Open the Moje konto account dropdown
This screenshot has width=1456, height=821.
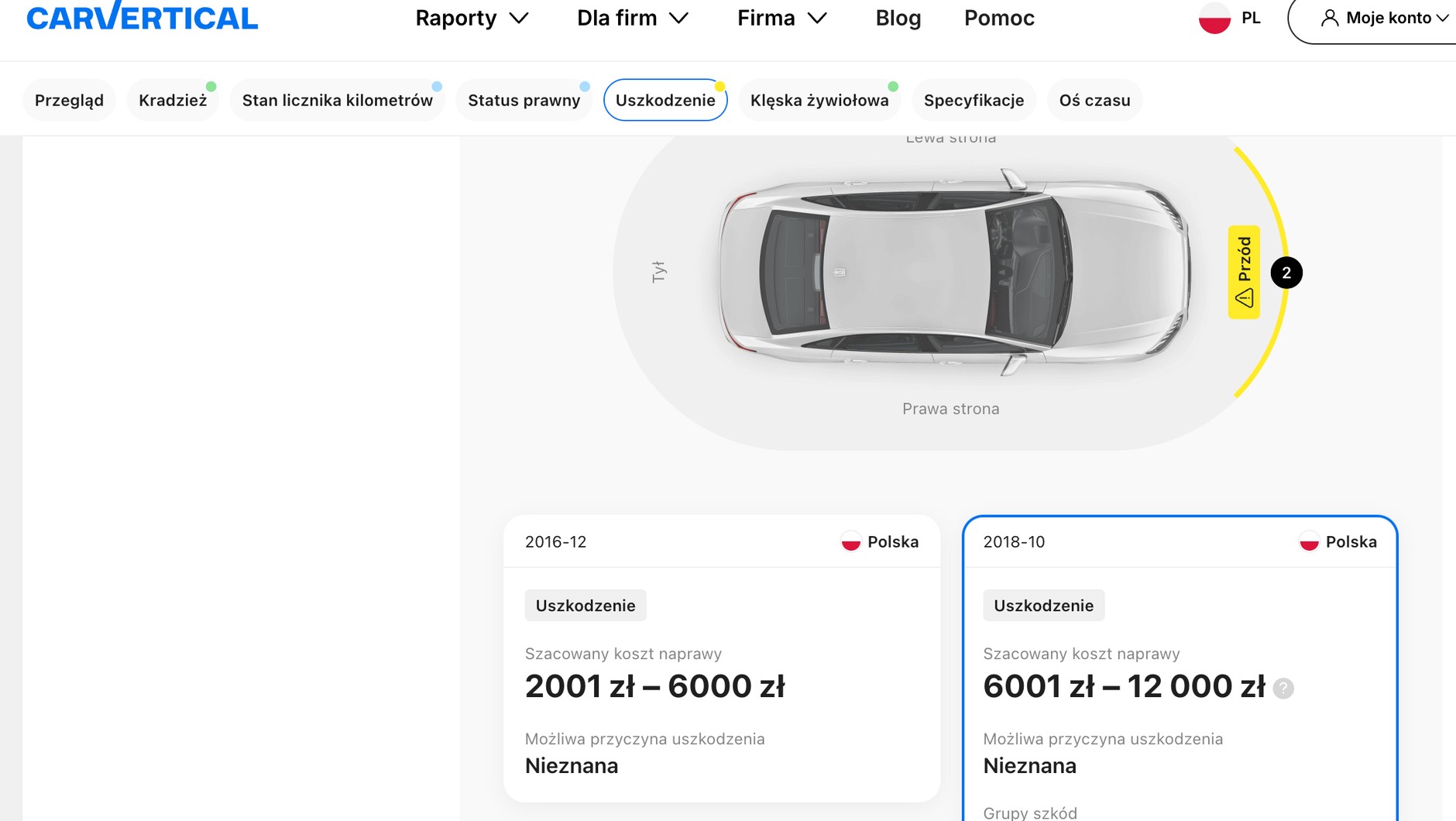[x=1379, y=18]
